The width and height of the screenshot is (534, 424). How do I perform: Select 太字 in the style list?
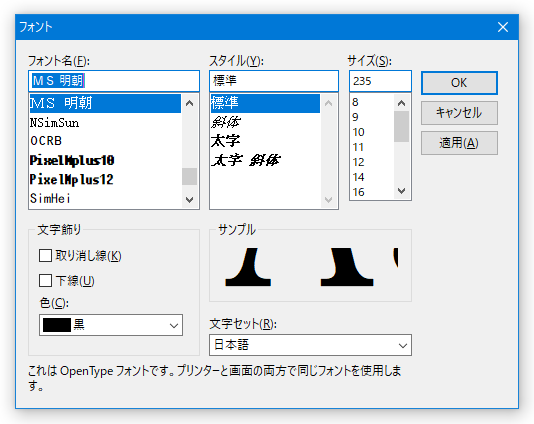click(265, 141)
